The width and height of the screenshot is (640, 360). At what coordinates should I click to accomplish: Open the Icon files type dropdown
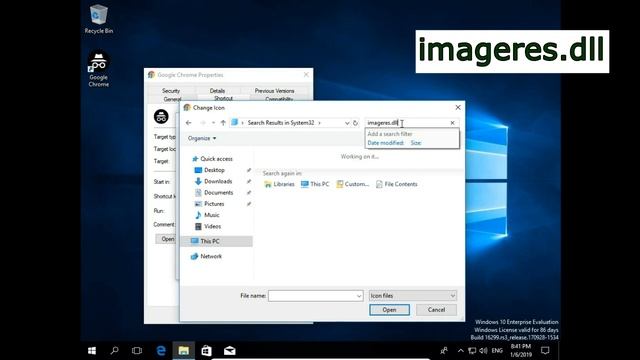coord(412,296)
